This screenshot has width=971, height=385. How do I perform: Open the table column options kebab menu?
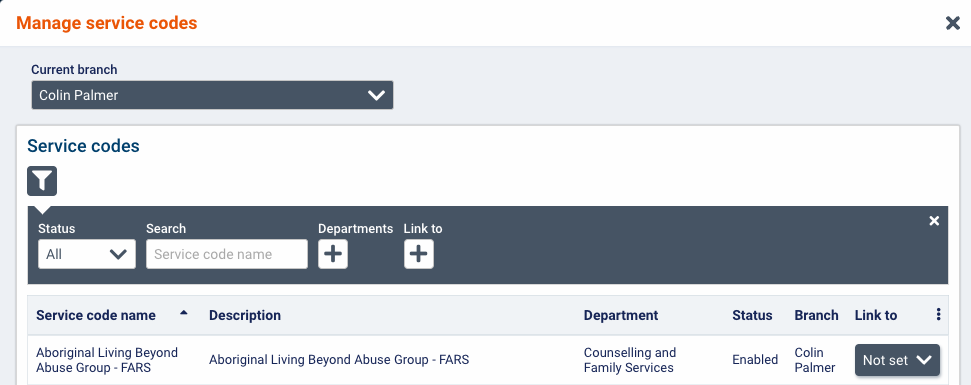coord(938,314)
